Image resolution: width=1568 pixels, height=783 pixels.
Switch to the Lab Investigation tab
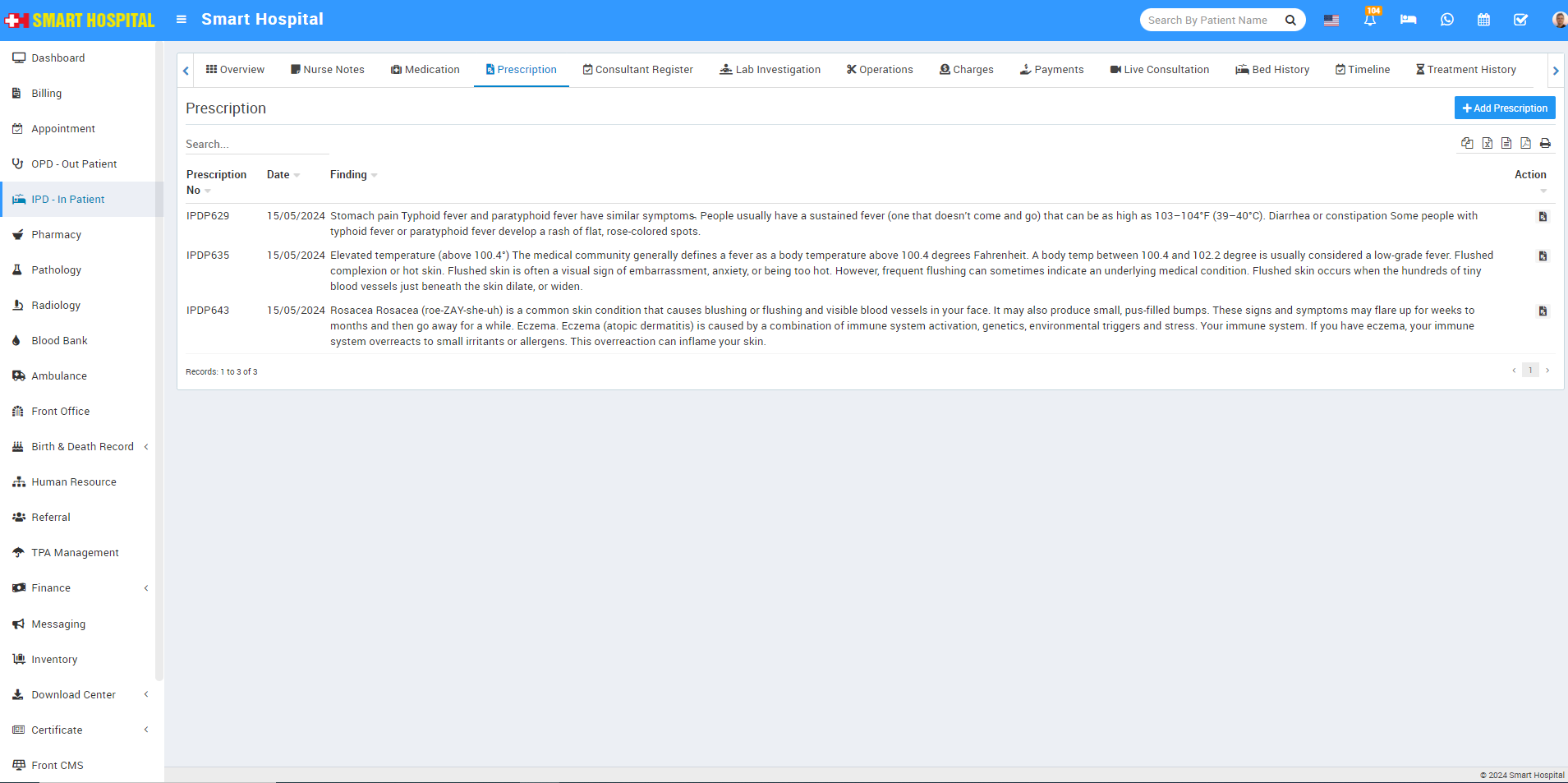click(770, 70)
